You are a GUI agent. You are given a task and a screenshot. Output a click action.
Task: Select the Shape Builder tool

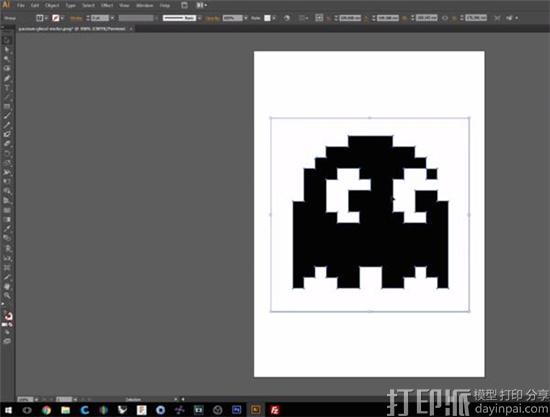coord(7,191)
